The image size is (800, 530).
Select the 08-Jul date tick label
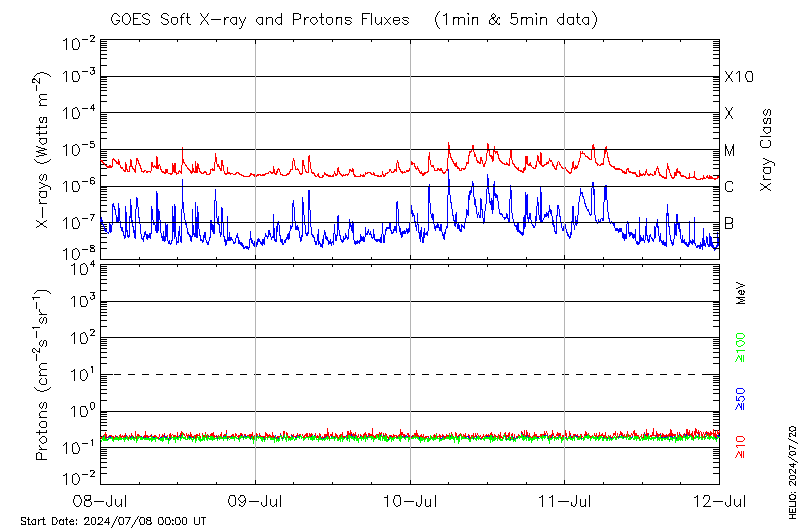[x=102, y=501]
